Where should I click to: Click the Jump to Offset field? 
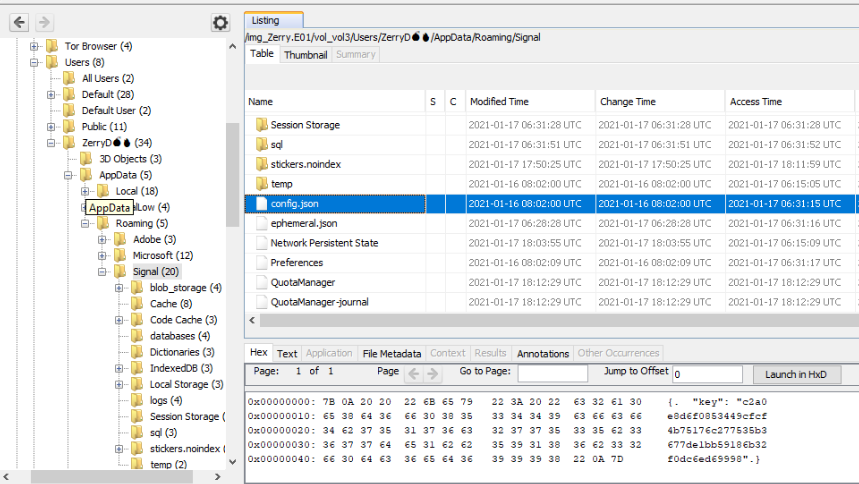[x=707, y=374]
